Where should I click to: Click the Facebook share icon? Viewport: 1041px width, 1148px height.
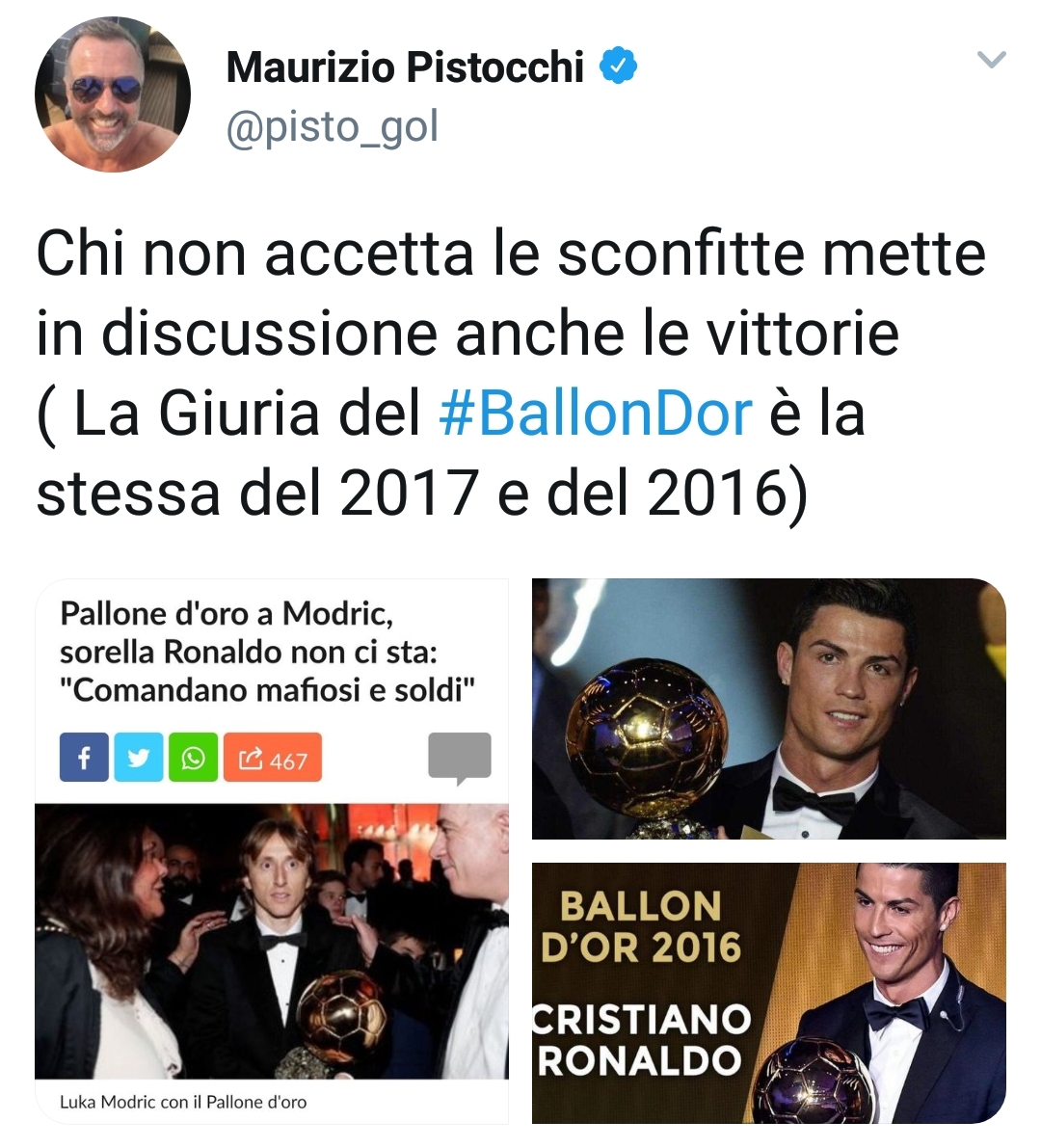tap(84, 757)
